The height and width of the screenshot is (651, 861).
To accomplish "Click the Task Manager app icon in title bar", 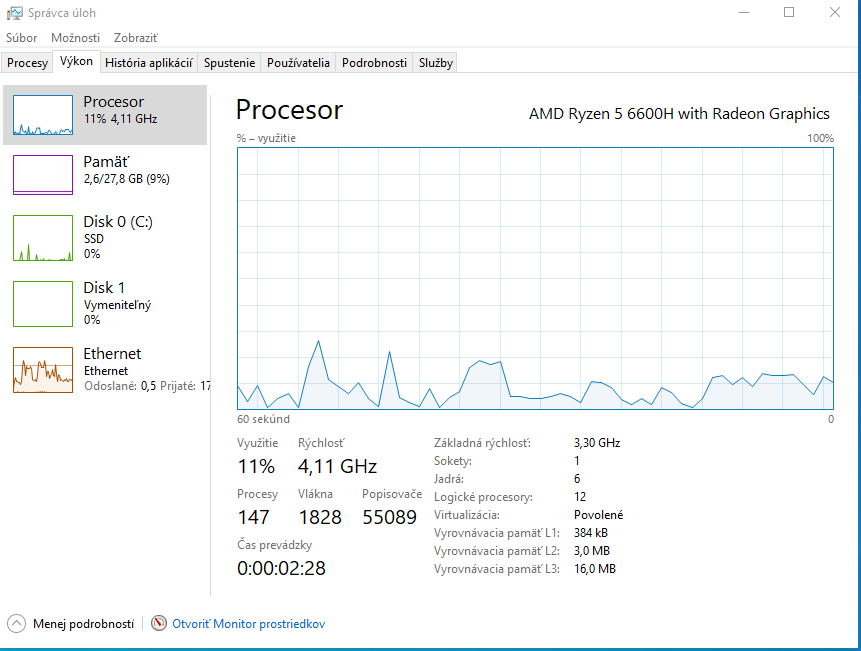I will 10,13.
